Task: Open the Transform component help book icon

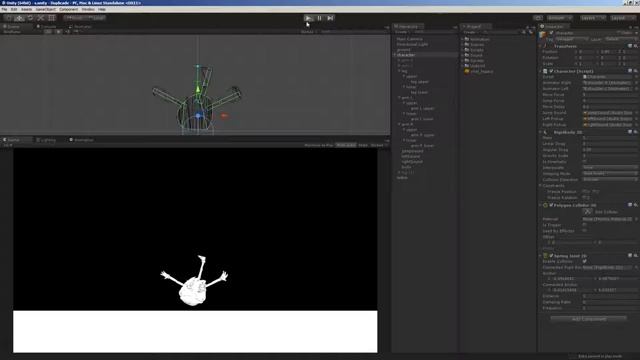Action: click(630, 46)
